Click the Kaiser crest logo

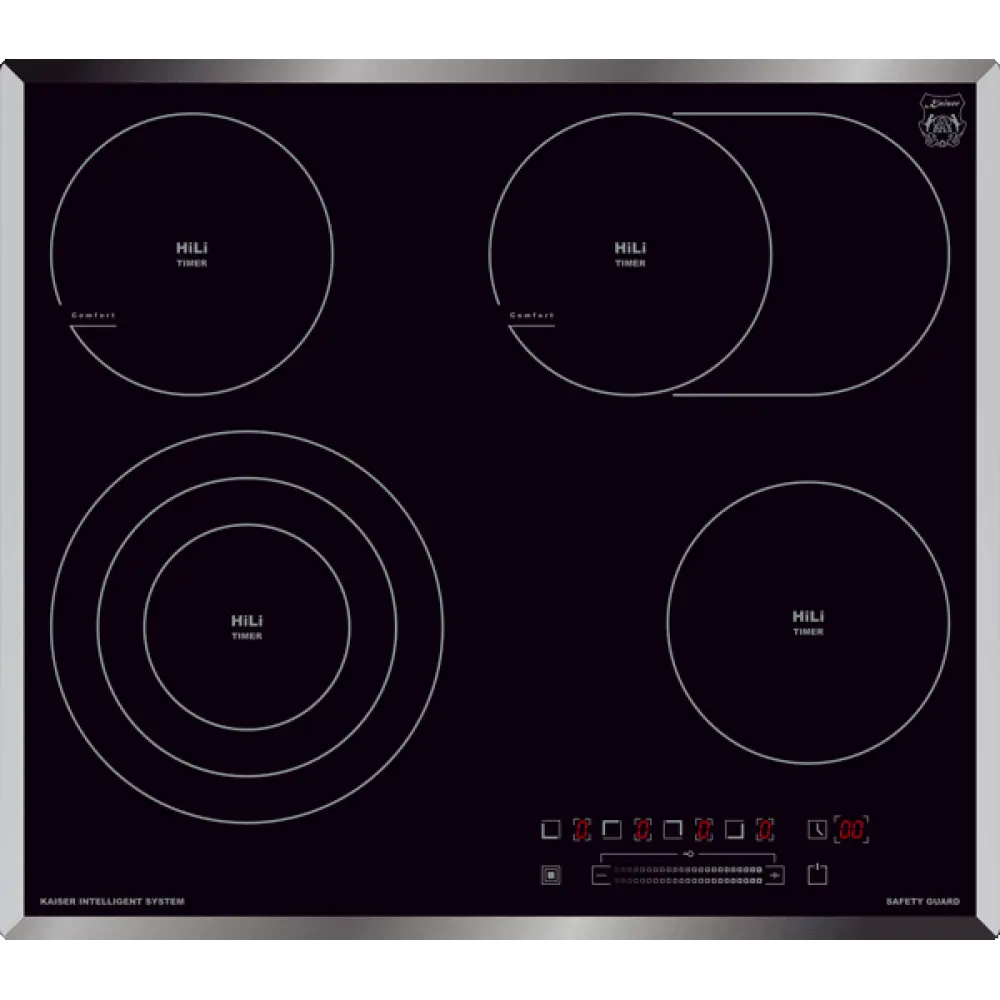click(941, 121)
